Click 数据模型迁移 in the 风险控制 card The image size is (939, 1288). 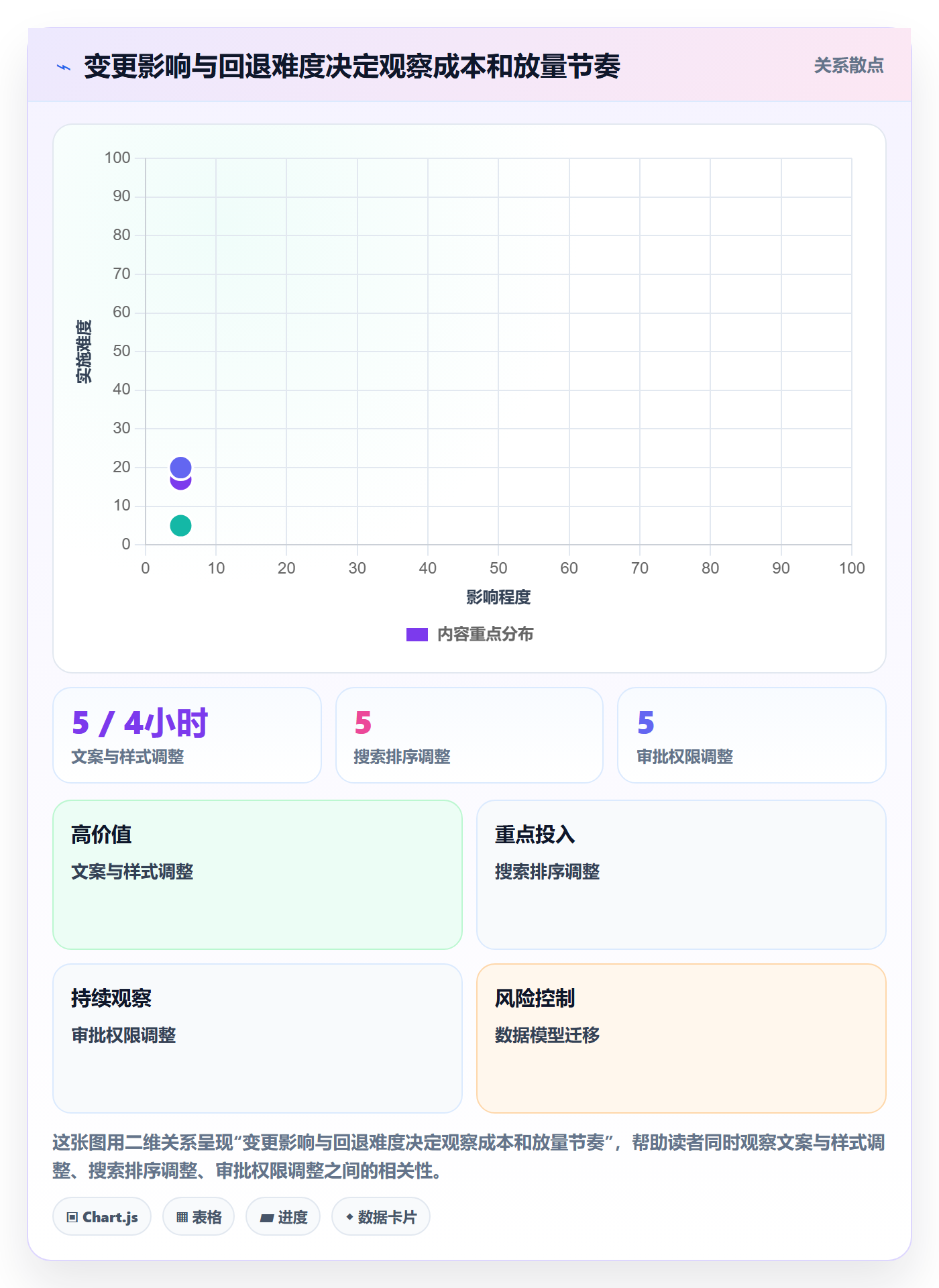(547, 1035)
